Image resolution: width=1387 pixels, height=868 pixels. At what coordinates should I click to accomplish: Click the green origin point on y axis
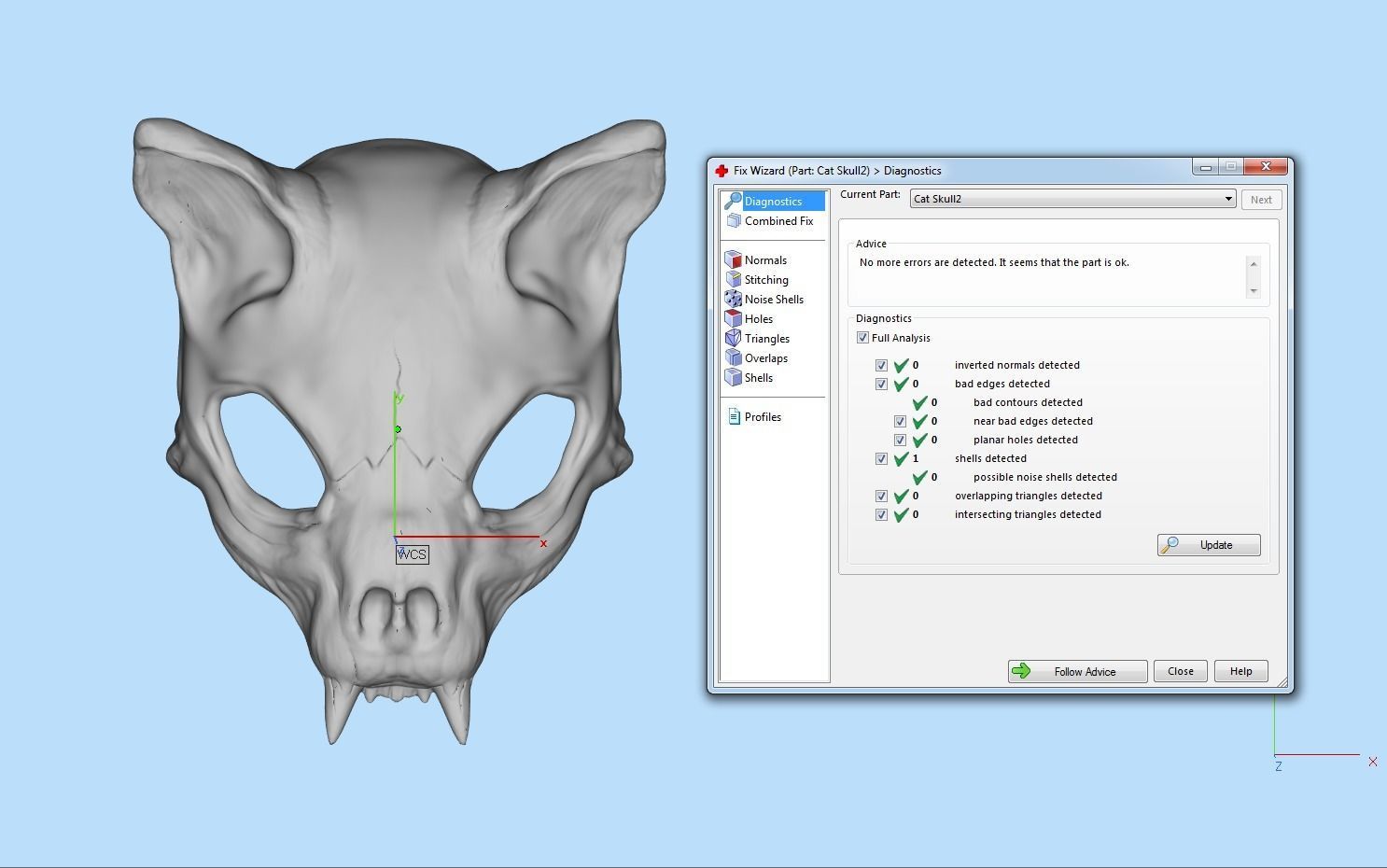[398, 429]
